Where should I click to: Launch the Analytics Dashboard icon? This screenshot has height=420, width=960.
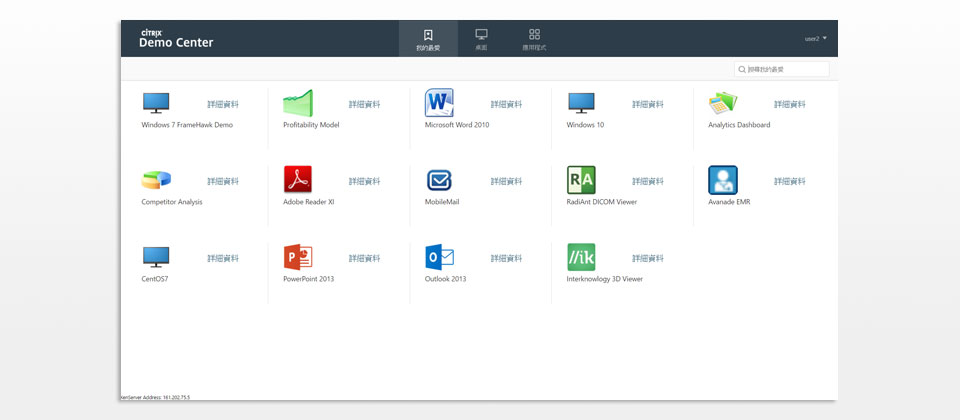point(723,102)
